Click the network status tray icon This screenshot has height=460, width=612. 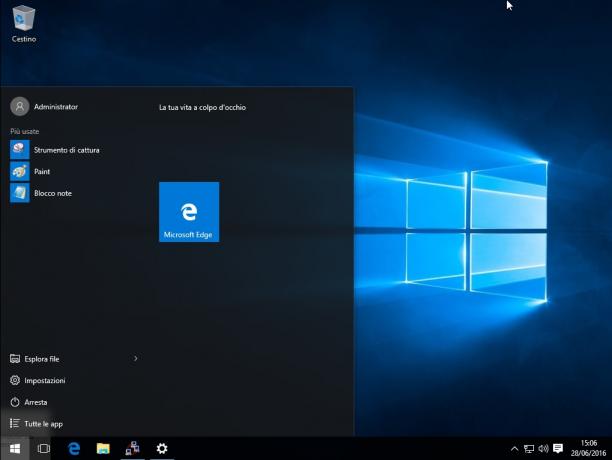tap(529, 449)
